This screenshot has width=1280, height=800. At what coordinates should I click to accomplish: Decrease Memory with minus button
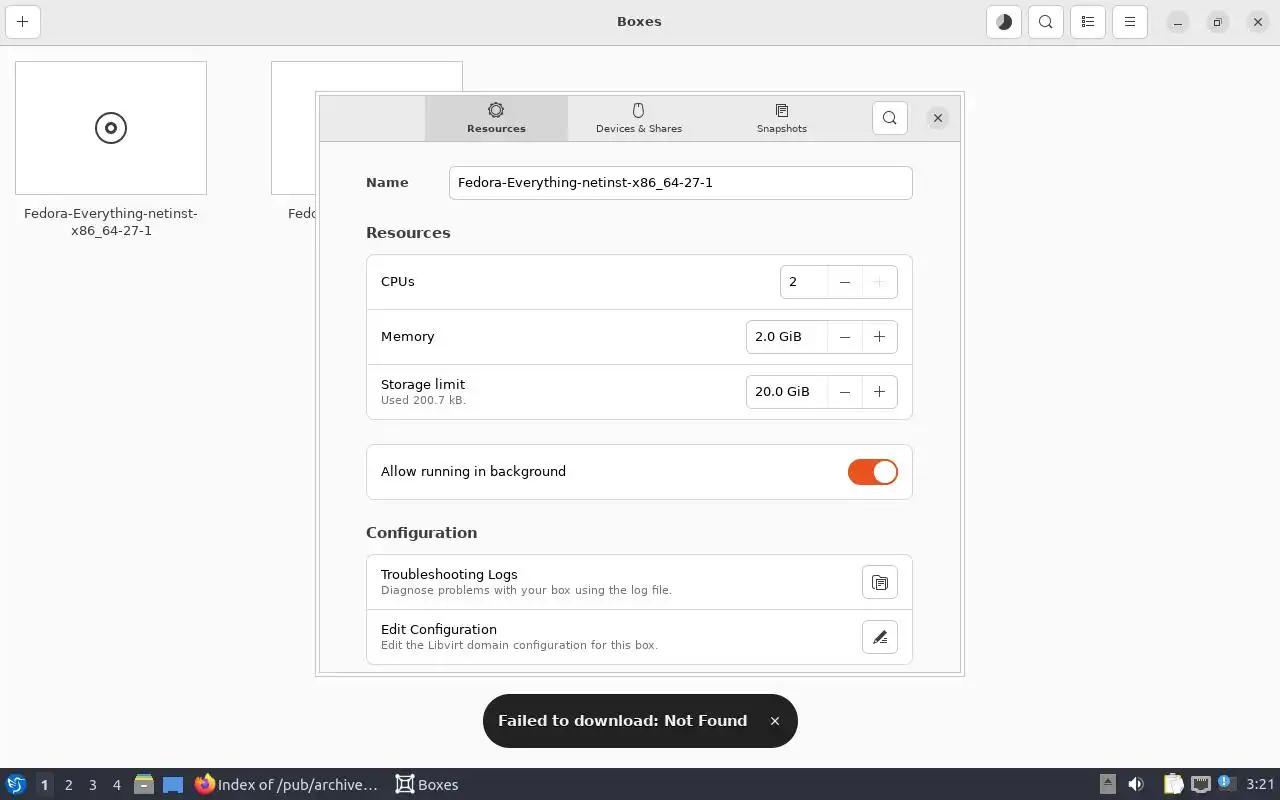[x=845, y=337]
